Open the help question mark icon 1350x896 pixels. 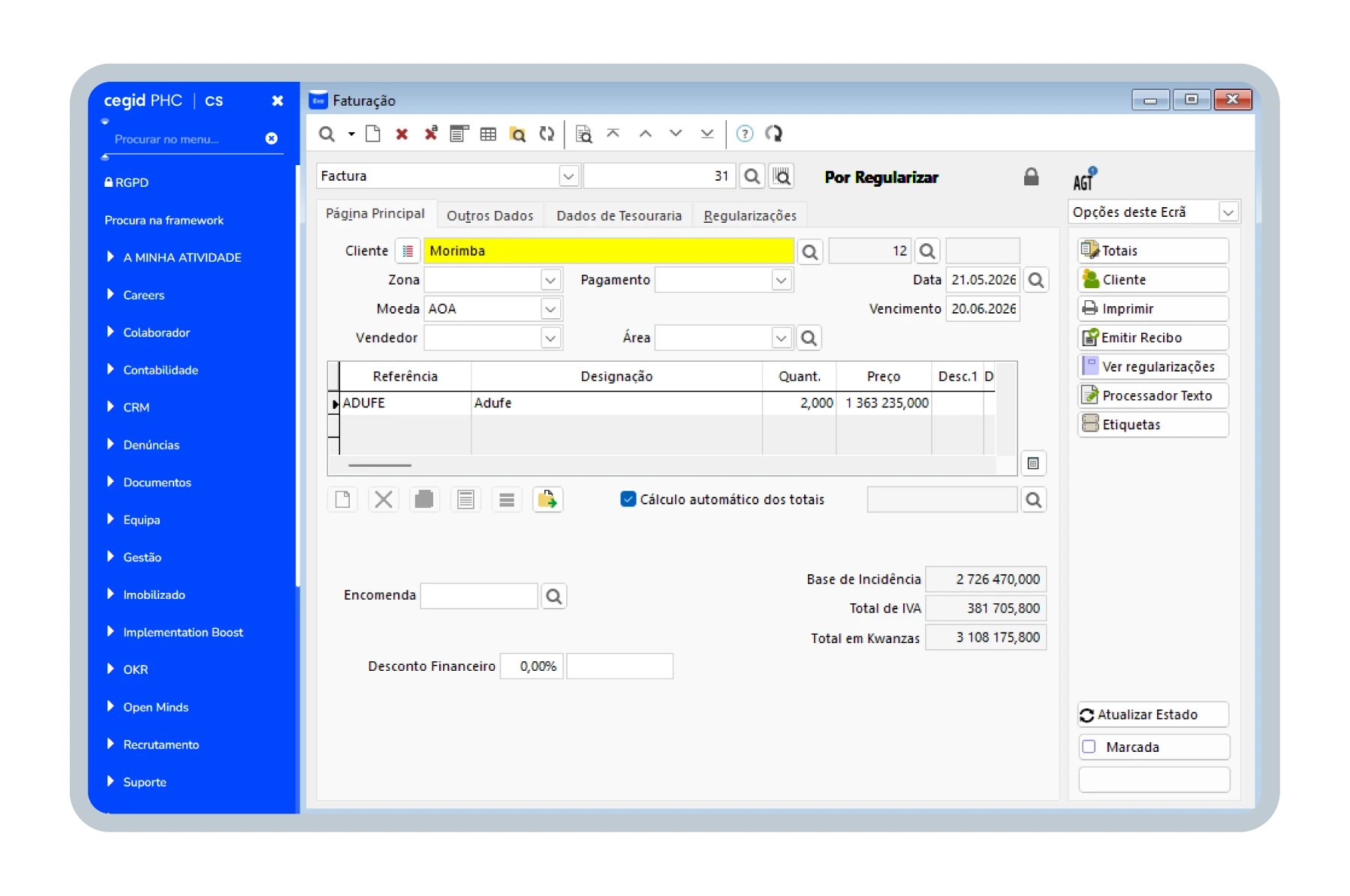pos(745,134)
